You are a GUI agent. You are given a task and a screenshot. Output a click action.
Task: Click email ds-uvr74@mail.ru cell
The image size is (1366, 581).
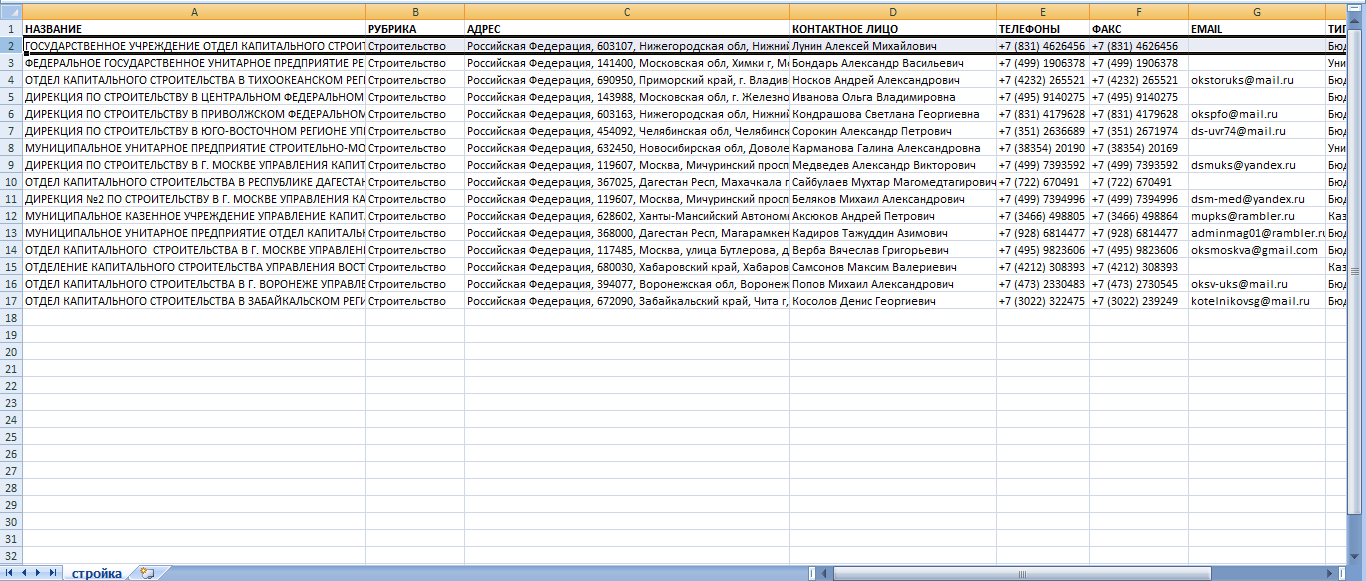pos(1256,131)
